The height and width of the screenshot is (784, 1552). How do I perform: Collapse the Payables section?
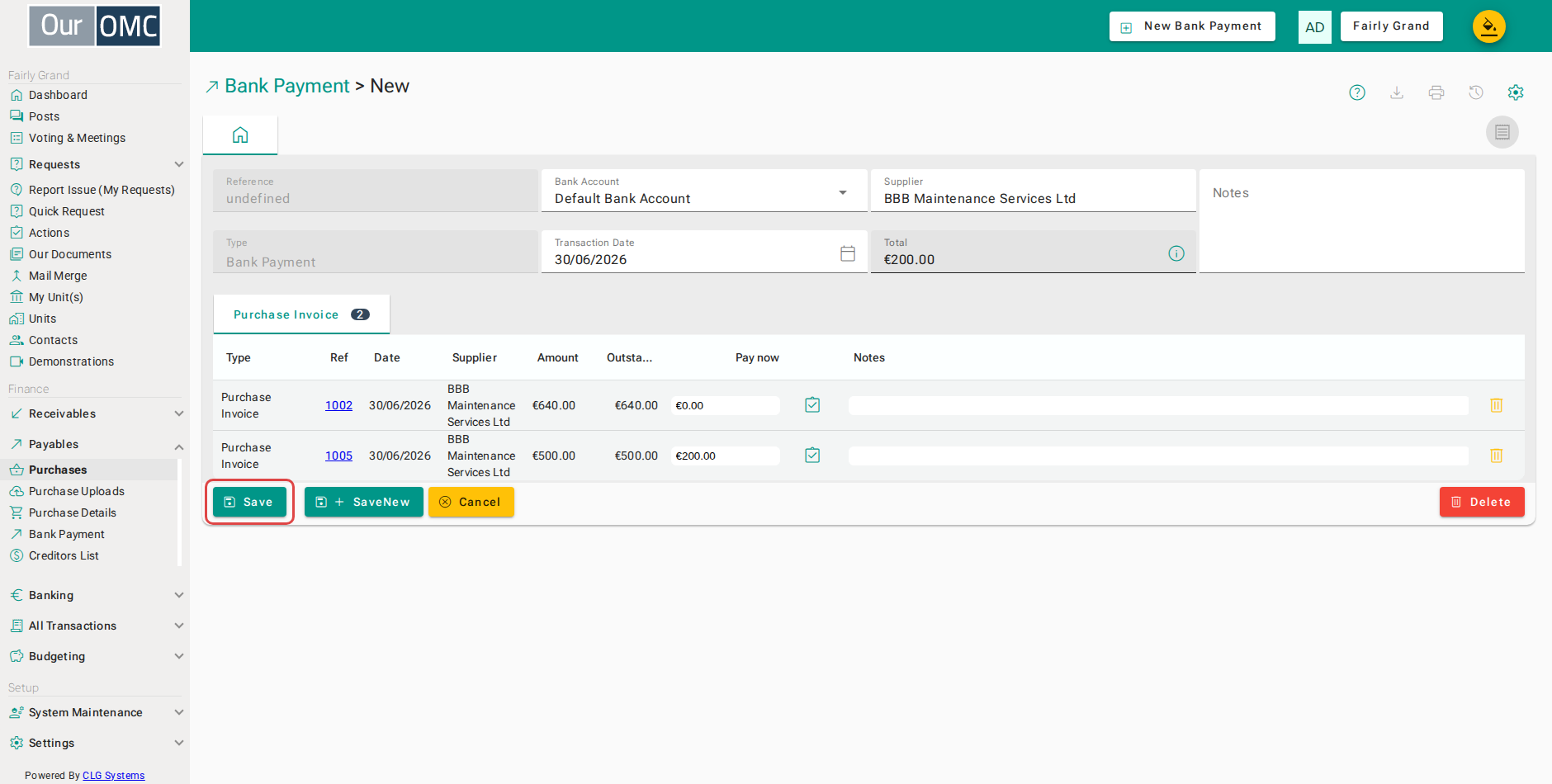click(x=95, y=444)
